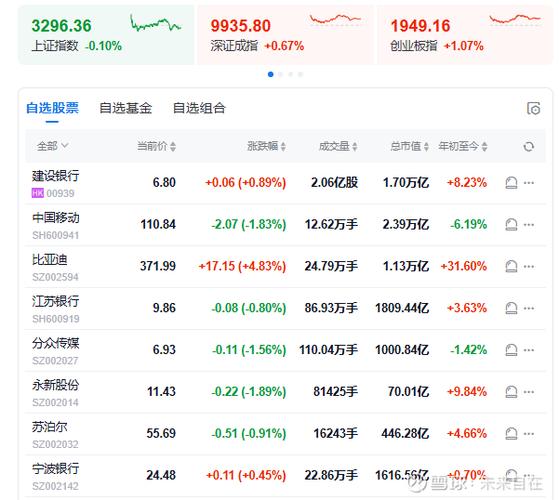
Task: Open more options for 永新股份 row
Action: (x=529, y=392)
